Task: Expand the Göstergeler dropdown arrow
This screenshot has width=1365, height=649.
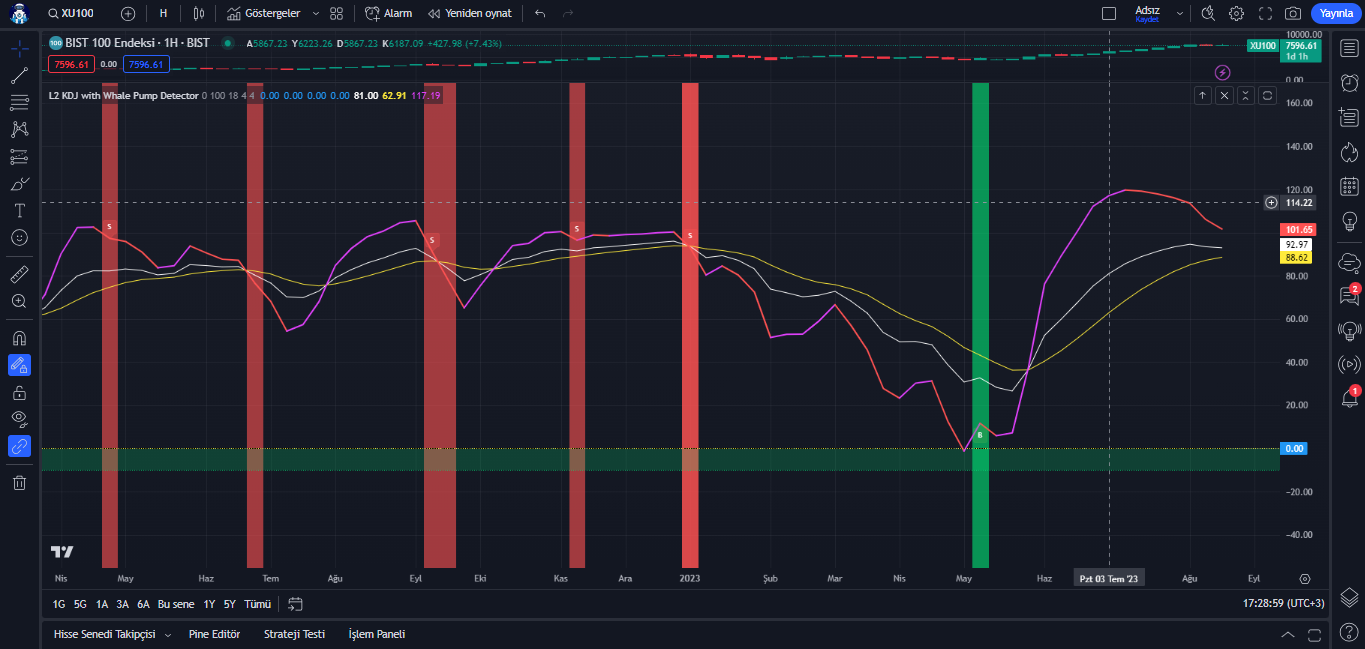Action: click(316, 14)
